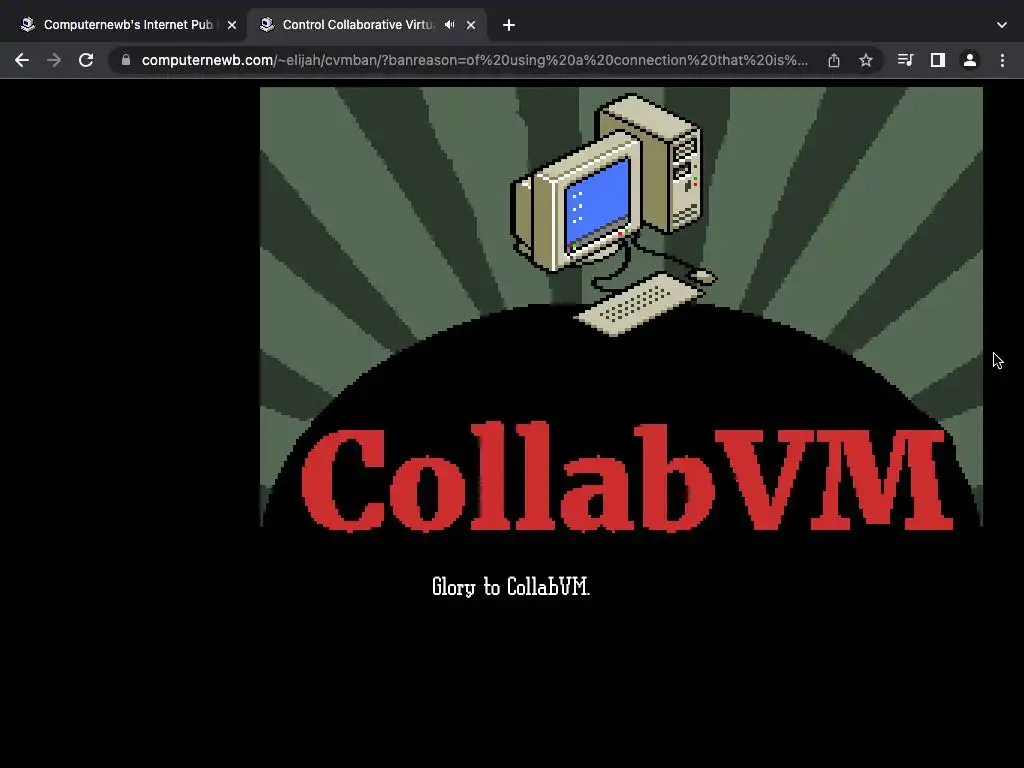This screenshot has width=1024, height=768.
Task: Click favicon of Computernewb's Internet Pub tab
Action: [x=27, y=25]
